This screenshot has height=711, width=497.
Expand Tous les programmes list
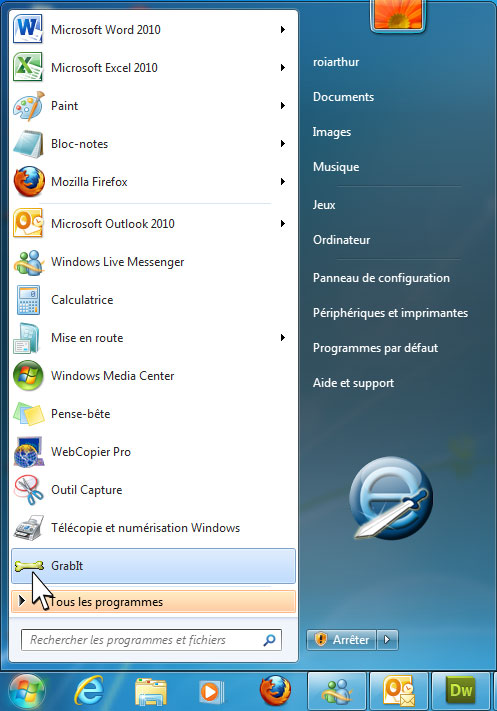tap(153, 602)
